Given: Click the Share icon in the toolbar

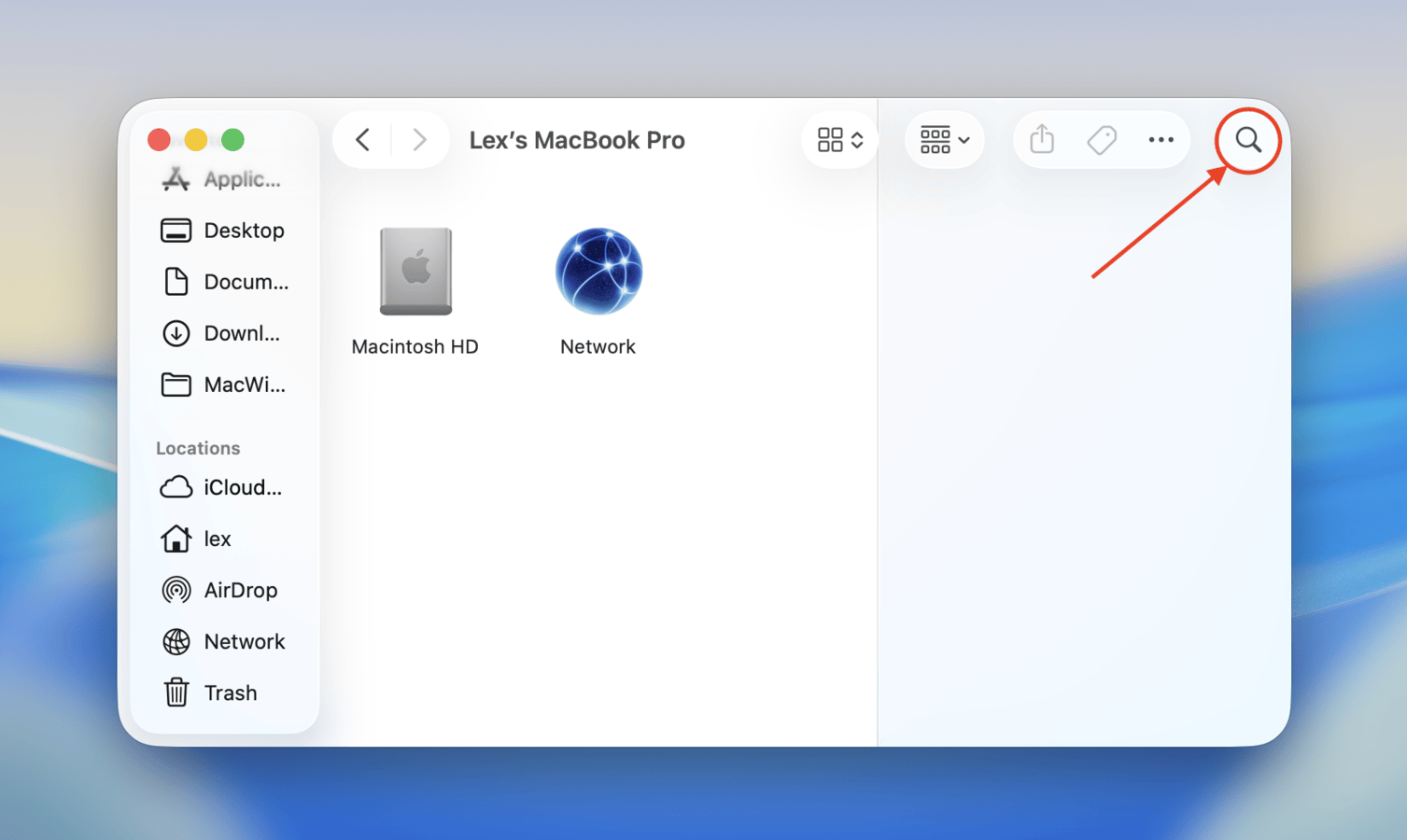Looking at the screenshot, I should (1042, 139).
